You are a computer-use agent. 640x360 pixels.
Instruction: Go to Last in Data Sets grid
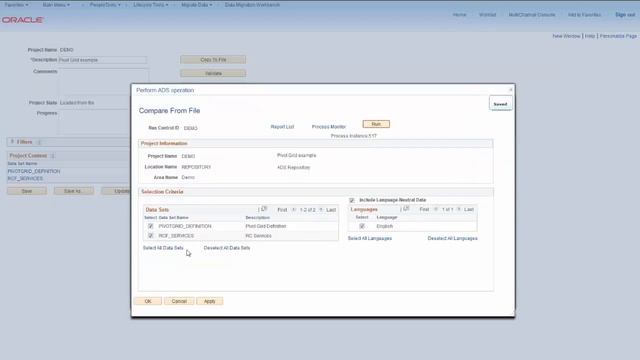[331, 210]
